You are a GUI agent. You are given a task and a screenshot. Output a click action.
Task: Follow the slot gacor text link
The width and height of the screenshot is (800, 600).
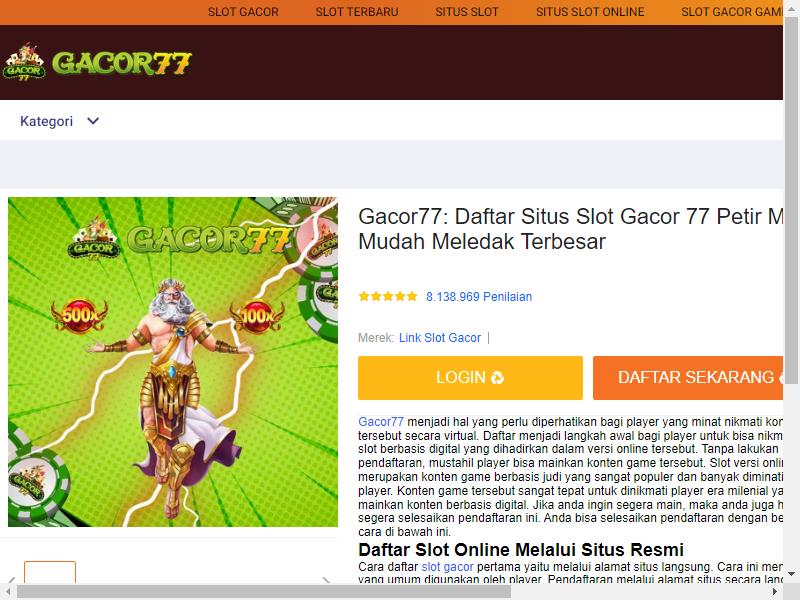click(447, 567)
